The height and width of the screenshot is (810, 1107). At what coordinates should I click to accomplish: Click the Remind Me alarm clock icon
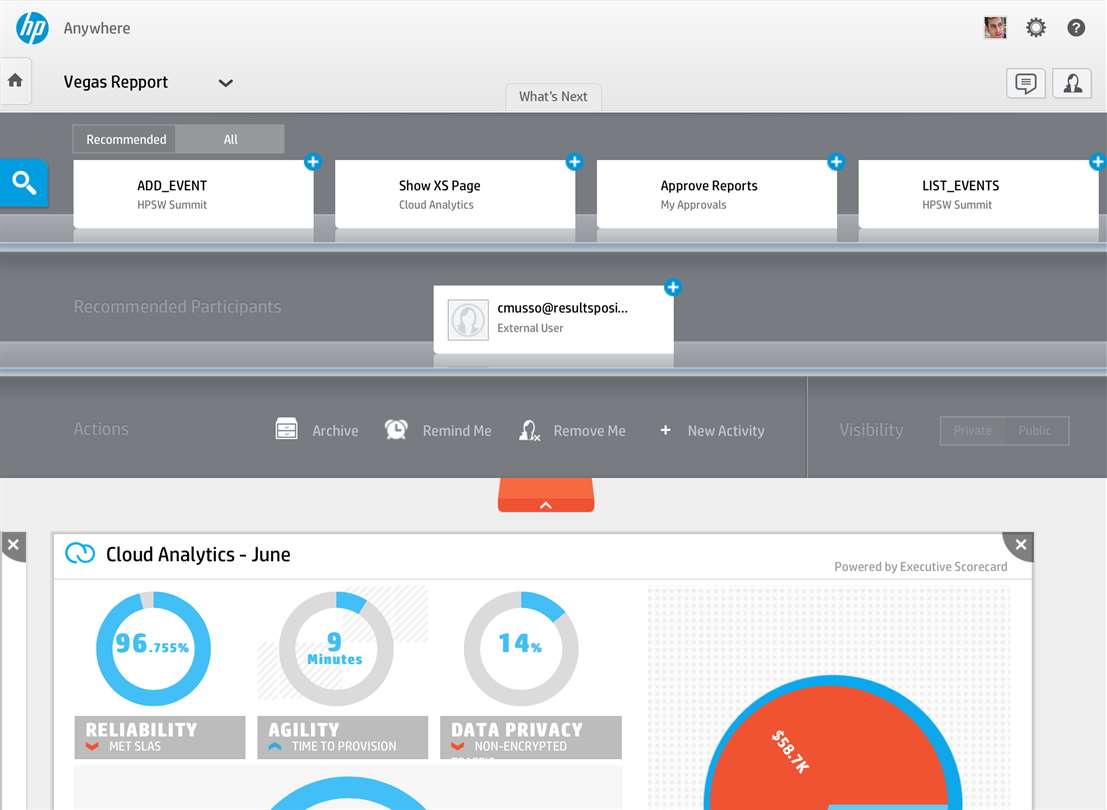[x=396, y=429]
